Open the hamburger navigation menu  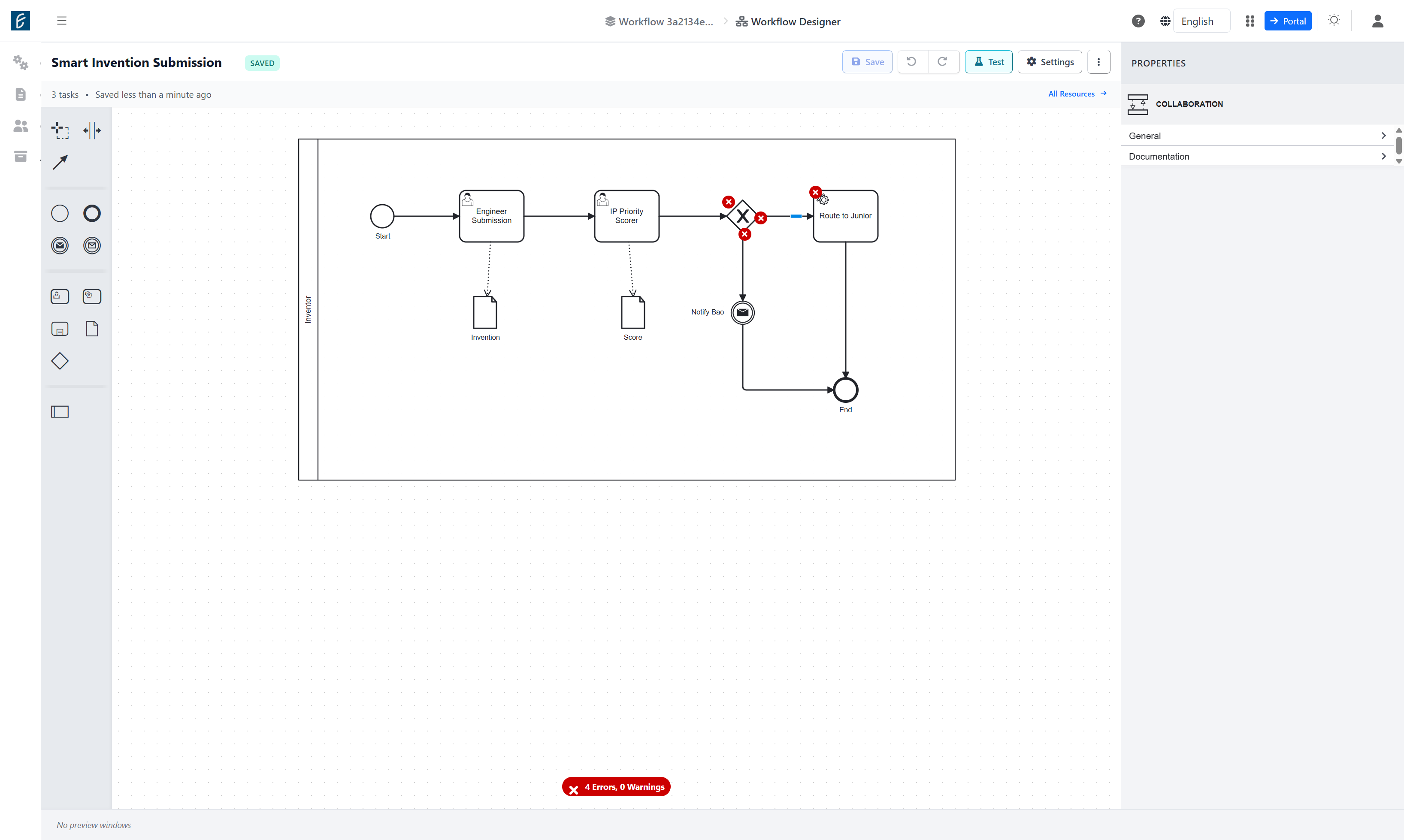pos(62,21)
